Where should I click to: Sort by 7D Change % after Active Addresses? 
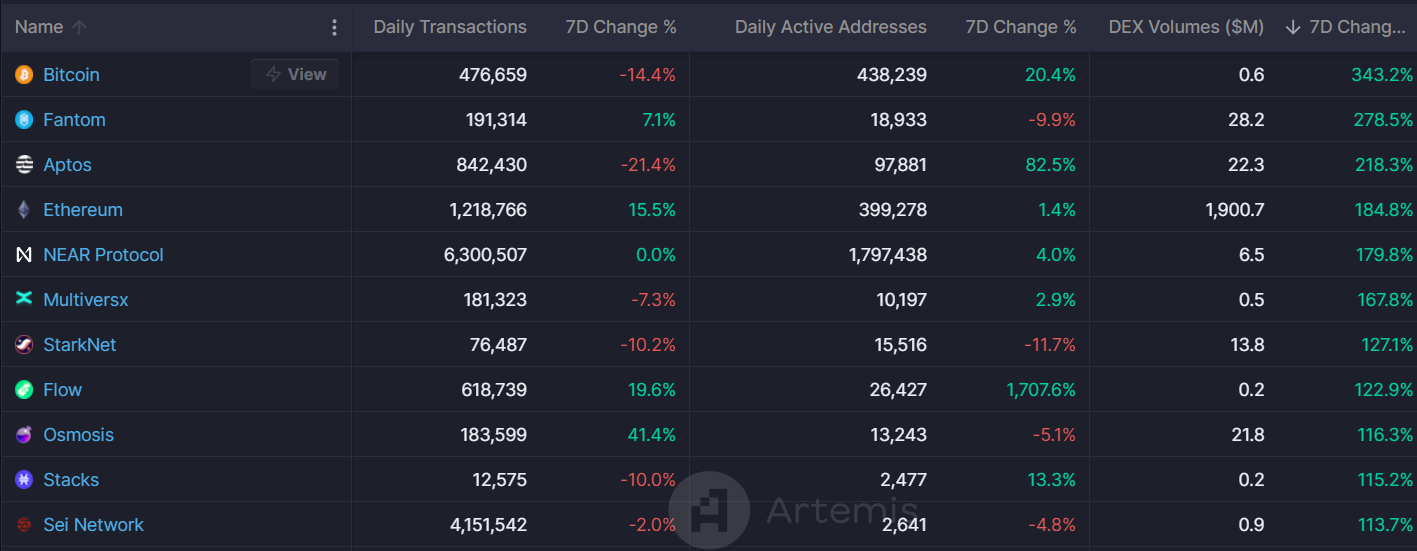(x=1021, y=27)
